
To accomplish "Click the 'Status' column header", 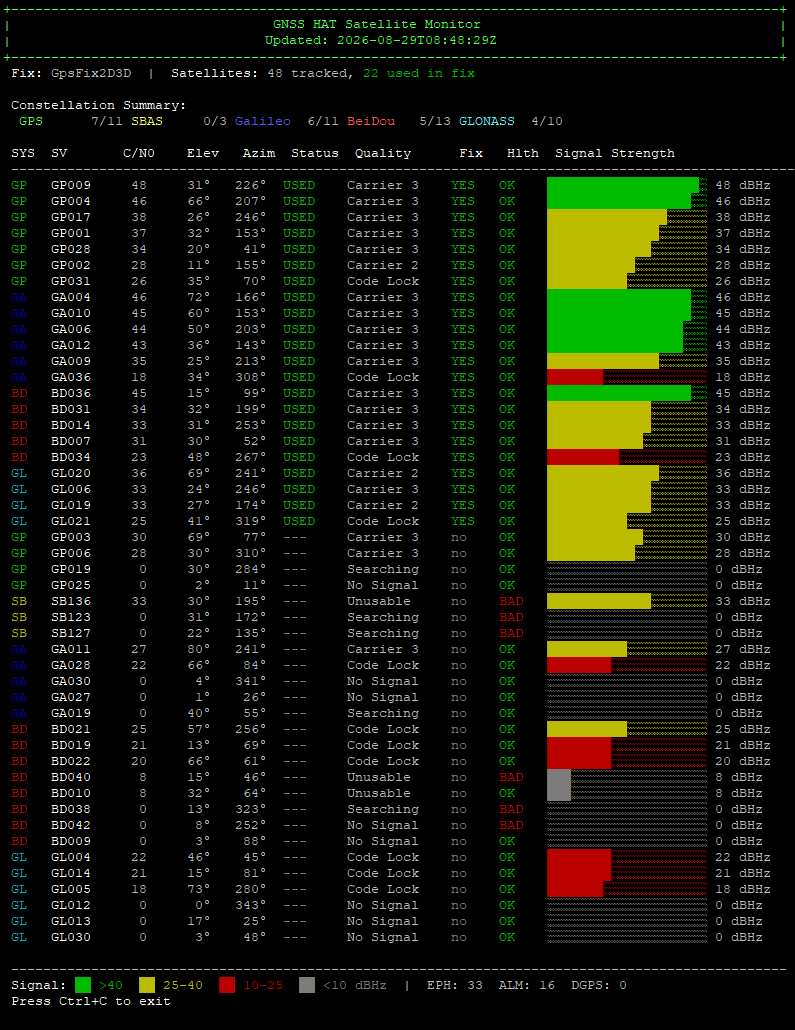I will pos(315,153).
